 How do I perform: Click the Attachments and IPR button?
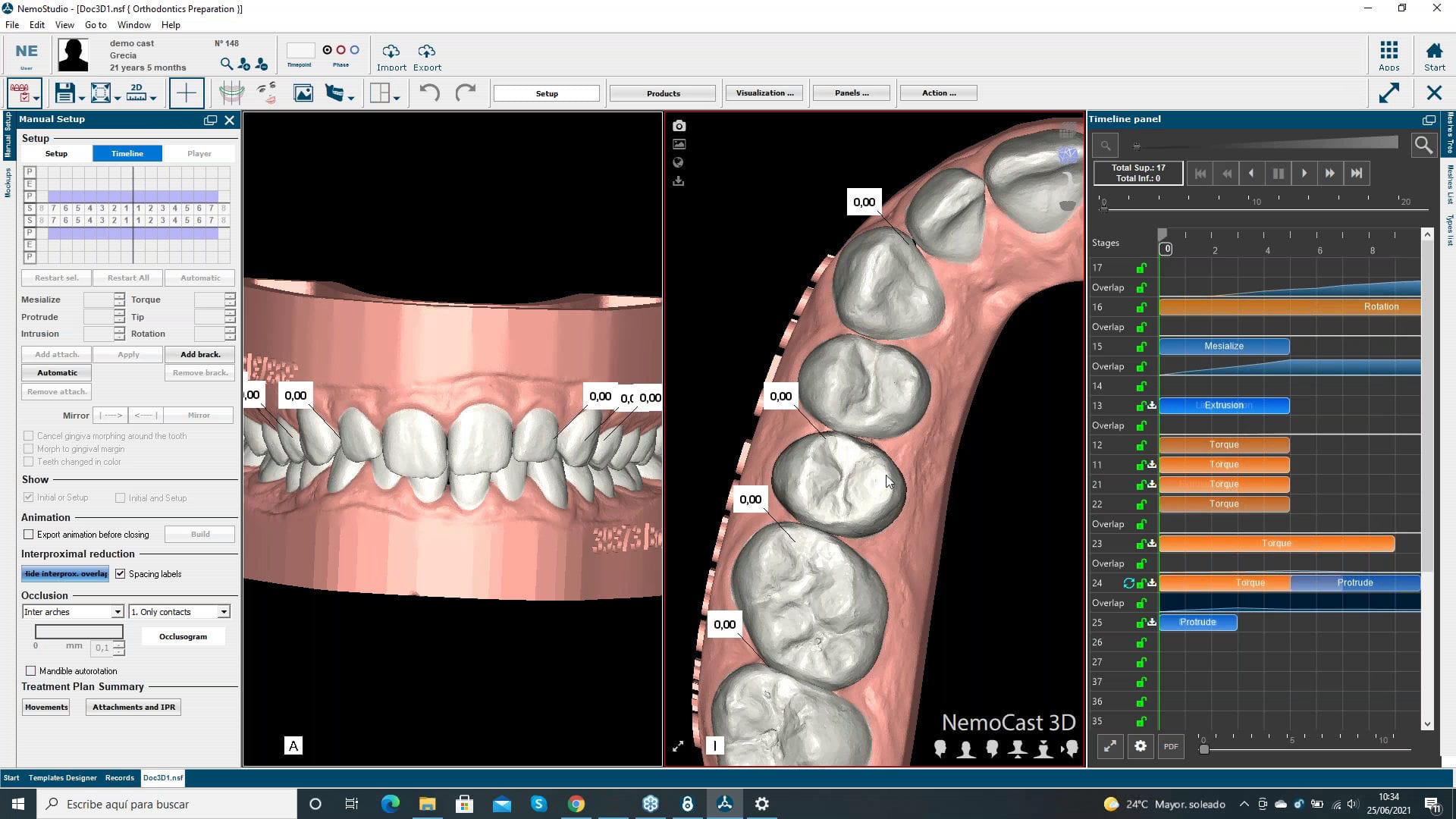[x=133, y=707]
